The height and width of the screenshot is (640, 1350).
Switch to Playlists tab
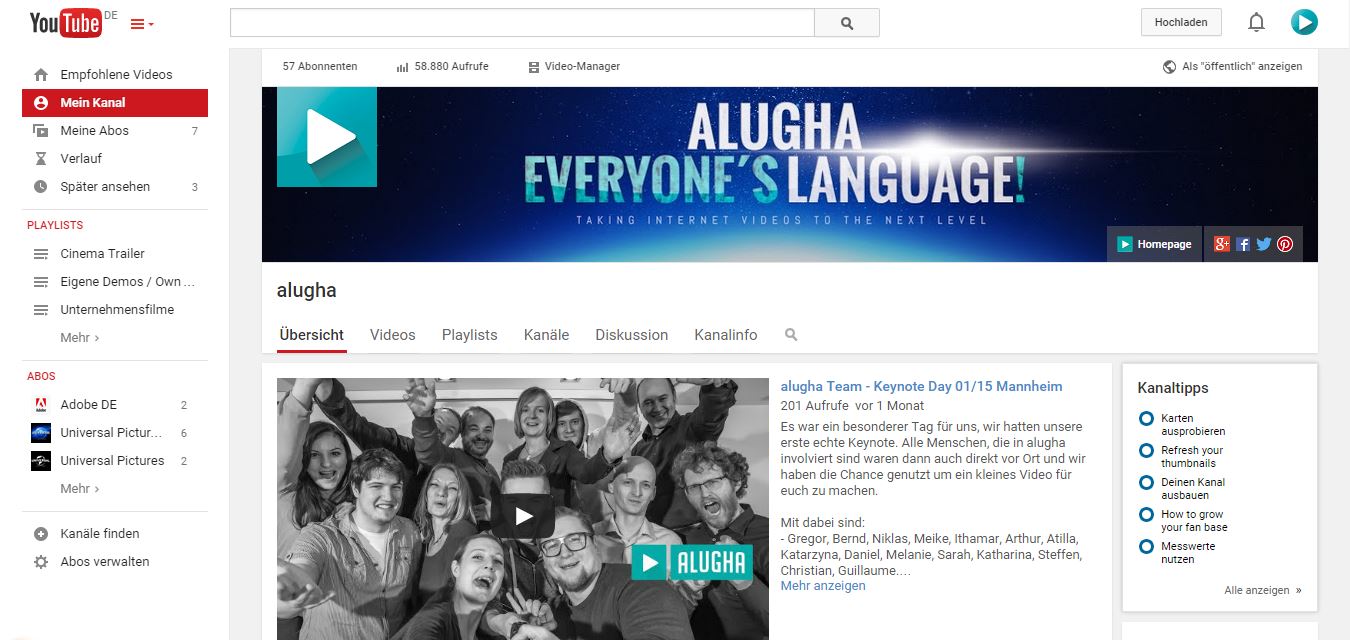[470, 336]
